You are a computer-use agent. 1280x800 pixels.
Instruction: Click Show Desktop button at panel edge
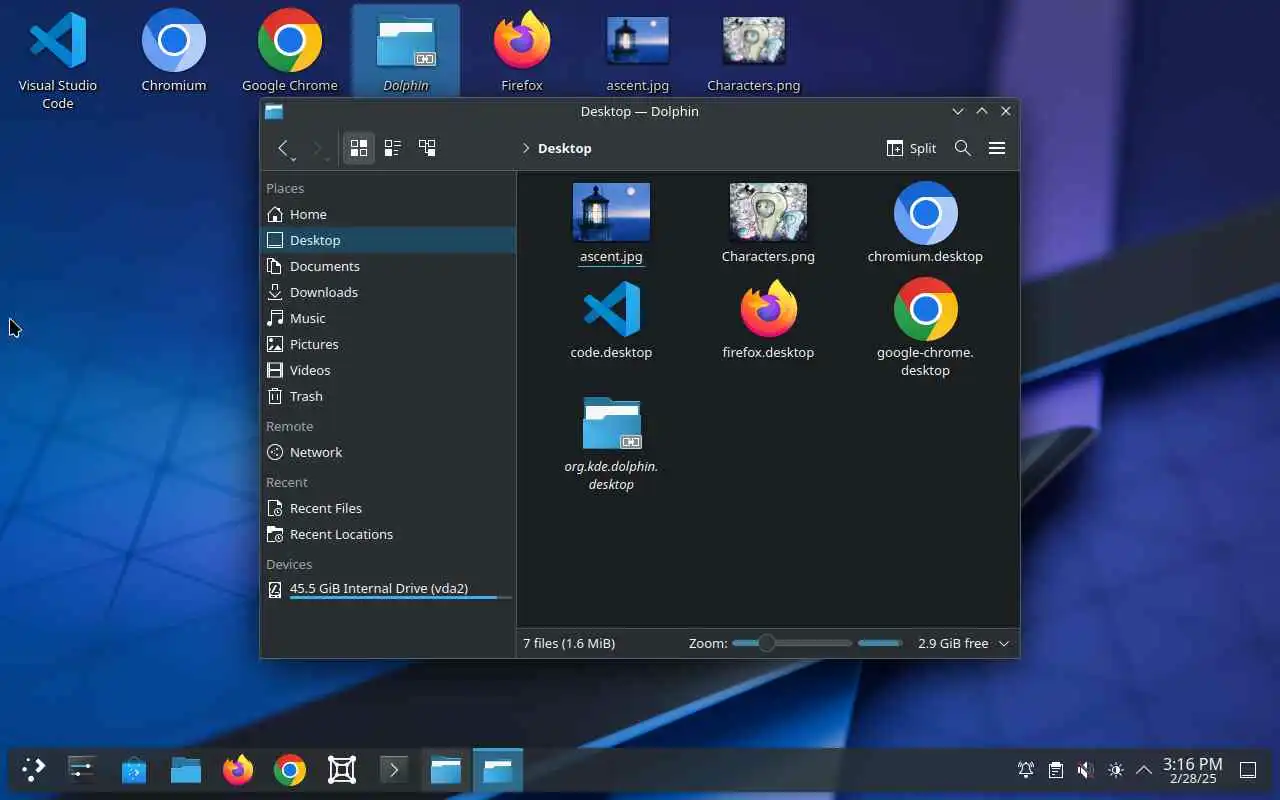[1248, 770]
